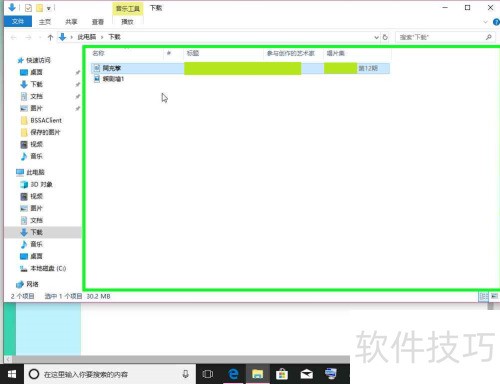
Task: Open the help question mark icon
Action: [496, 22]
